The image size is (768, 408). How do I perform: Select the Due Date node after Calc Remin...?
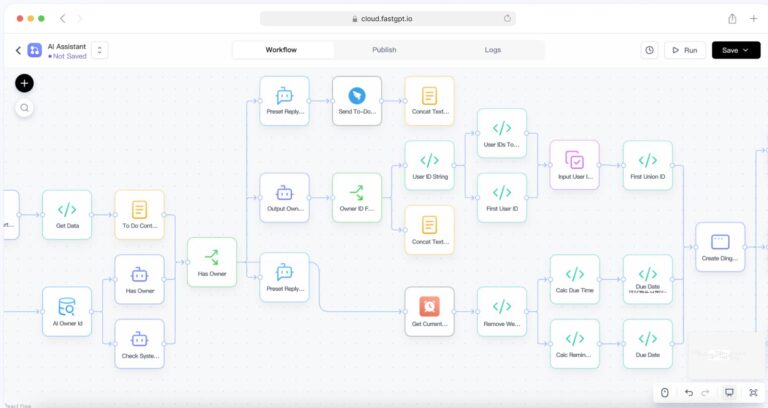pos(648,344)
